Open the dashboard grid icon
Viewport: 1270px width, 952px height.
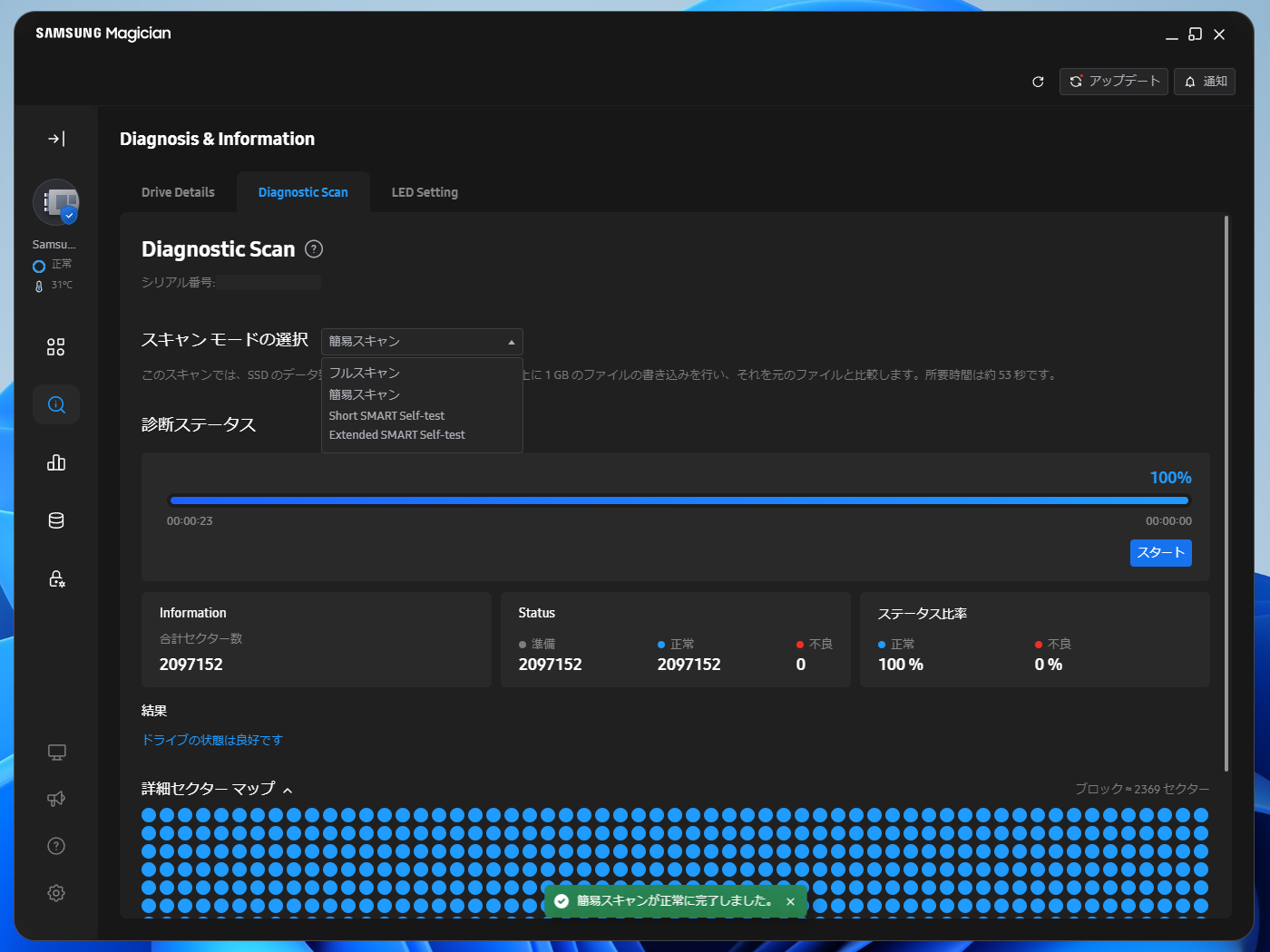(x=56, y=347)
